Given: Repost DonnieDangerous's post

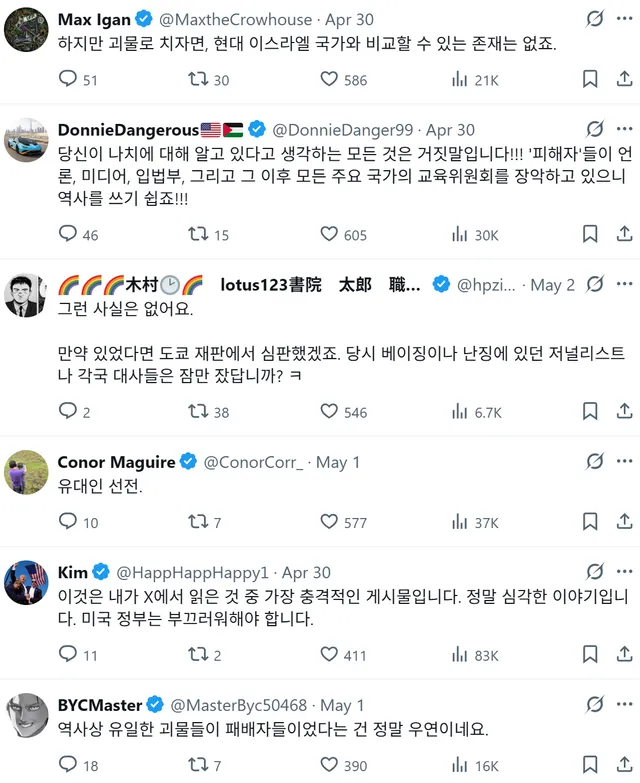Looking at the screenshot, I should (x=199, y=234).
